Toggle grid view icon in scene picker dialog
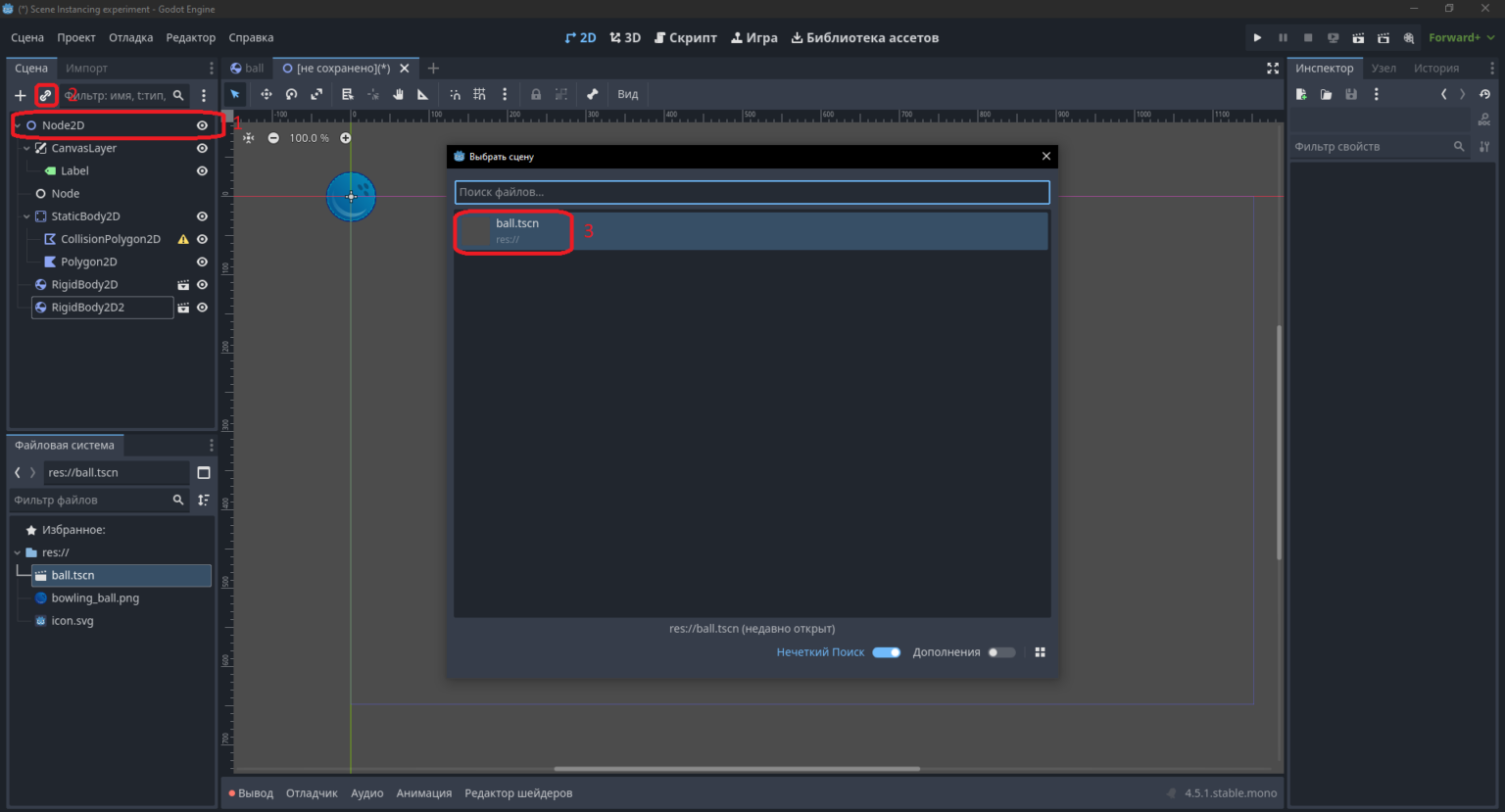The height and width of the screenshot is (812, 1505). [1040, 652]
